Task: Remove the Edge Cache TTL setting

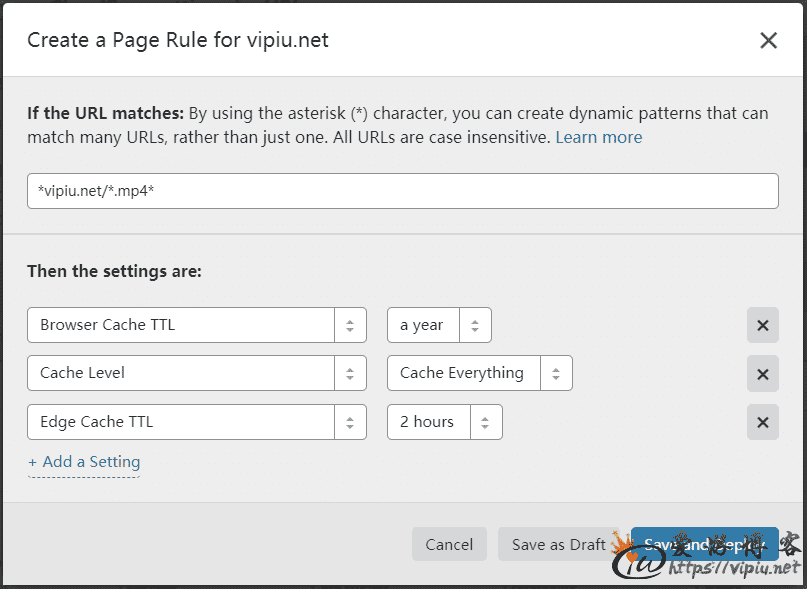Action: [x=763, y=422]
